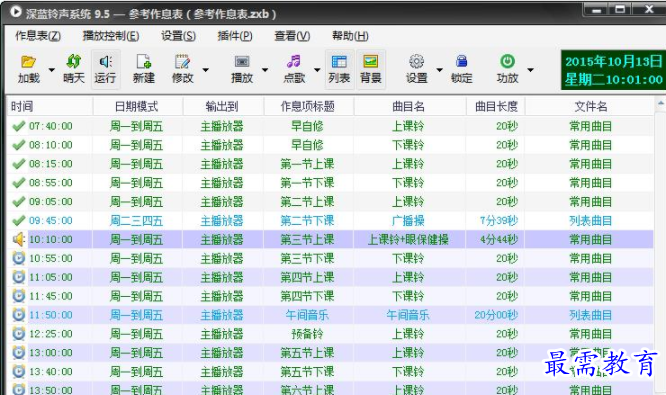Click the 曲目长度 column header

coord(496,107)
